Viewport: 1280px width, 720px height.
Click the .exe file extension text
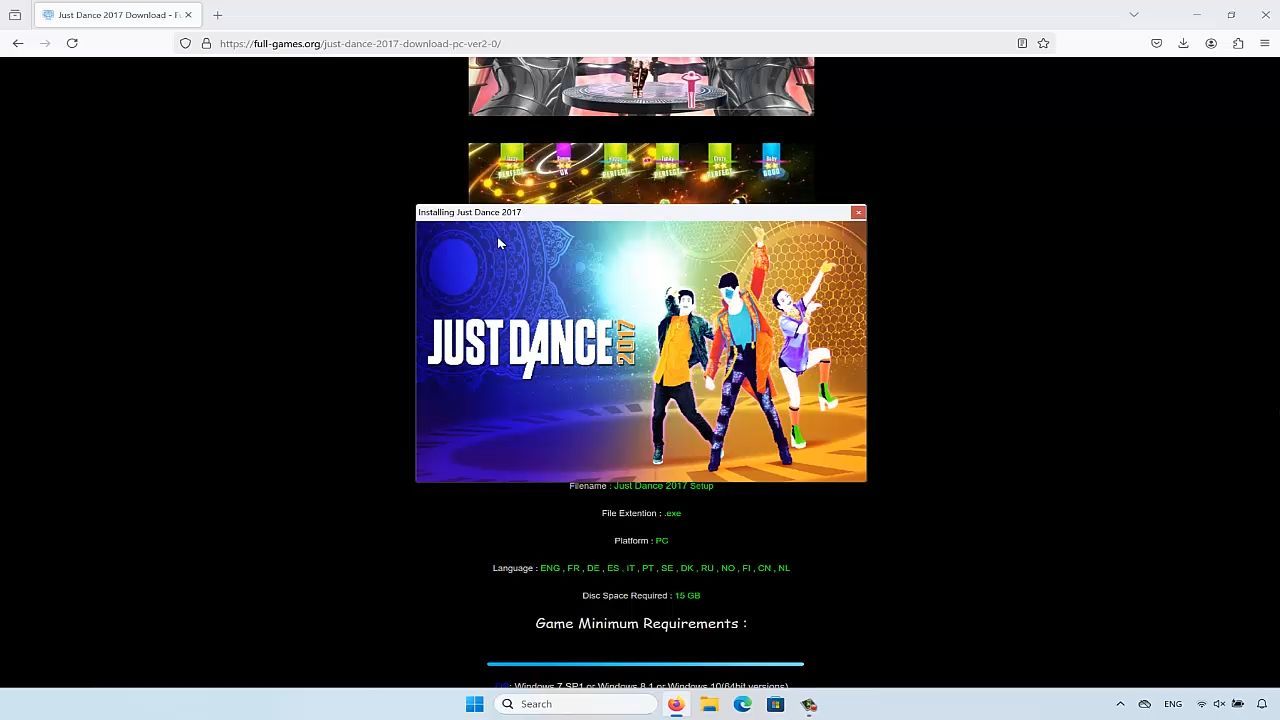click(x=673, y=513)
